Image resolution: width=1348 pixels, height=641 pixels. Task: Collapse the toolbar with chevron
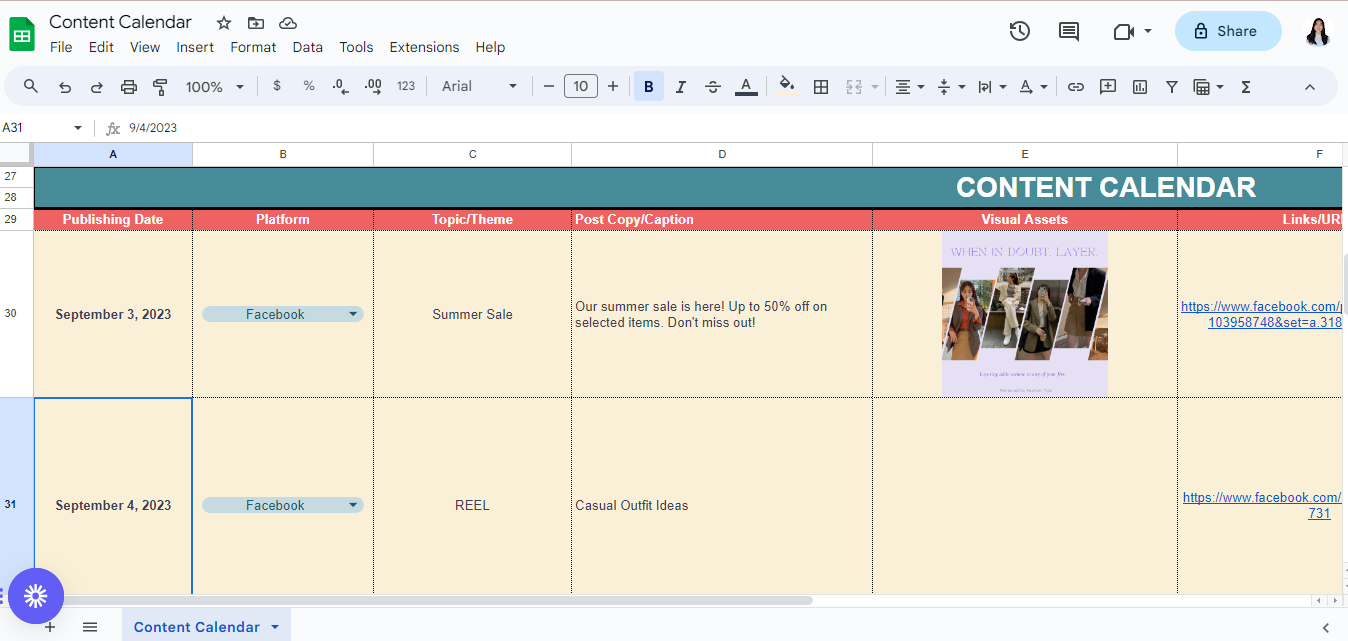click(1310, 87)
